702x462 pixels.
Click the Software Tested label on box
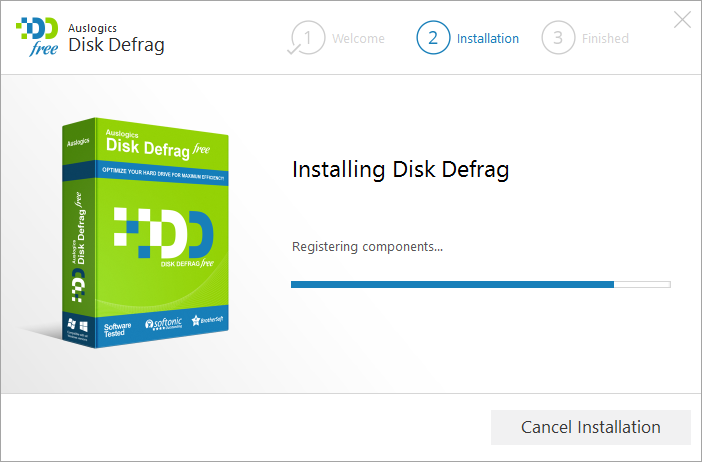117,329
